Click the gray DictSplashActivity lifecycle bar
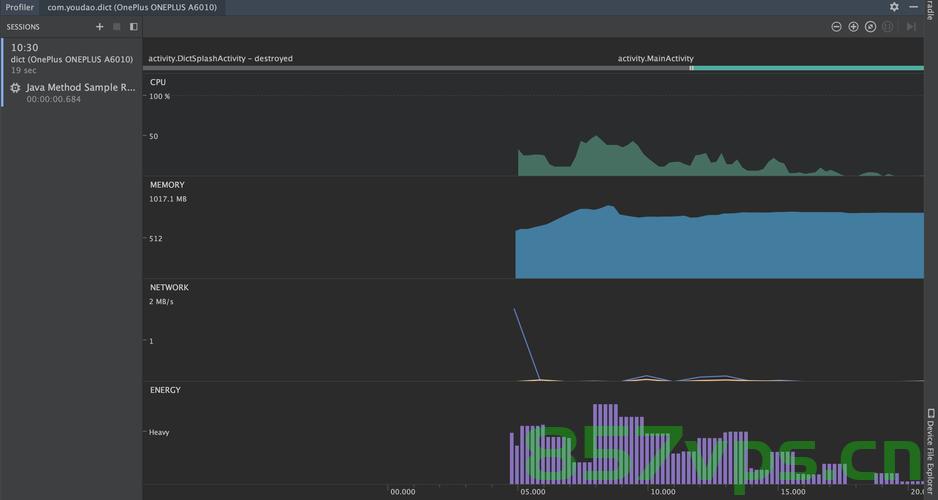This screenshot has height=500, width=938. click(x=416, y=68)
